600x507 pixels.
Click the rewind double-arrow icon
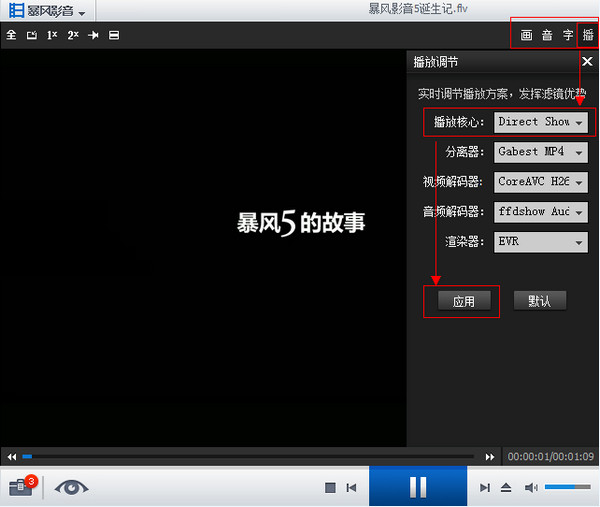[x=12, y=456]
